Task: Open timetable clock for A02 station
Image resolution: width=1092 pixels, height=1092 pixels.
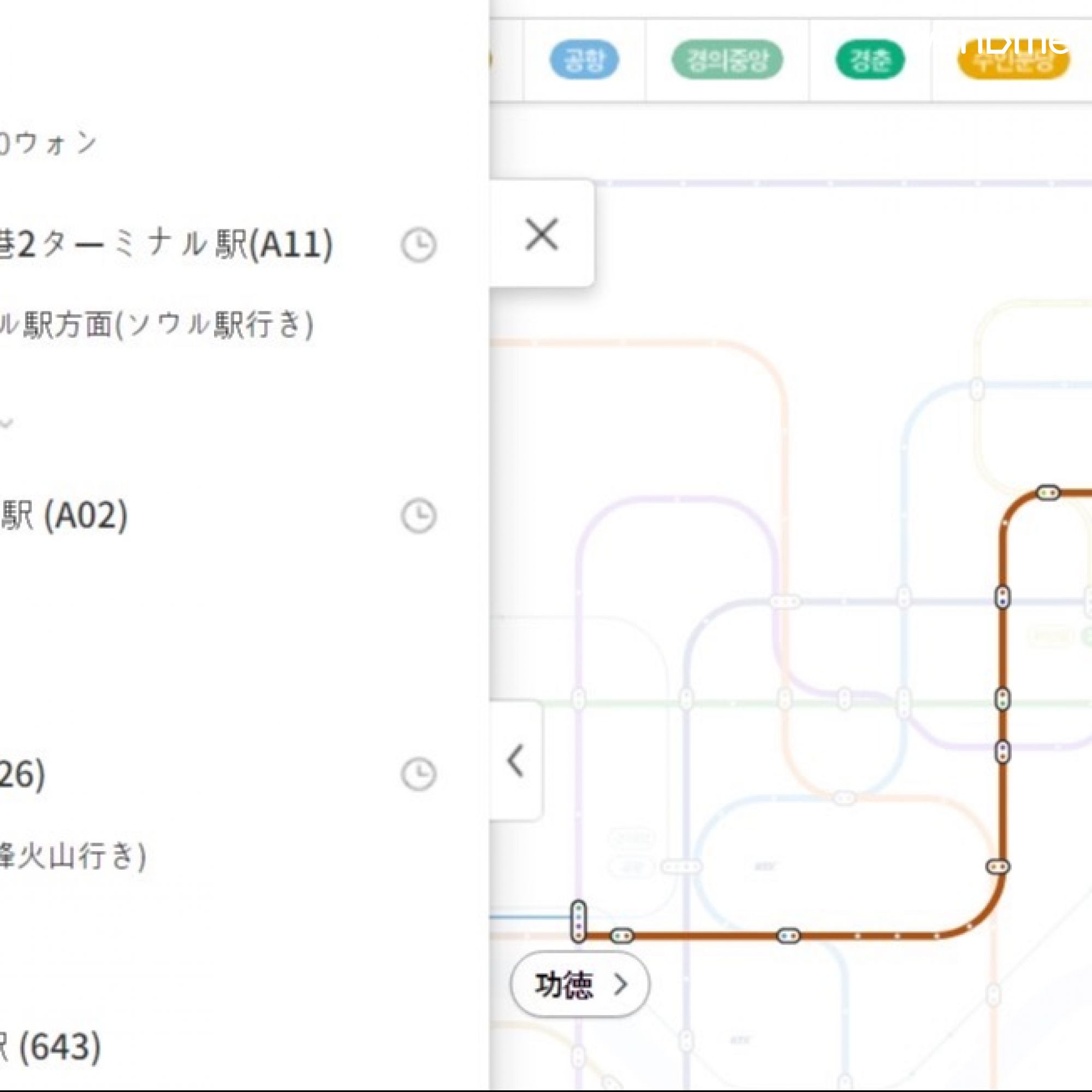Action: [418, 515]
